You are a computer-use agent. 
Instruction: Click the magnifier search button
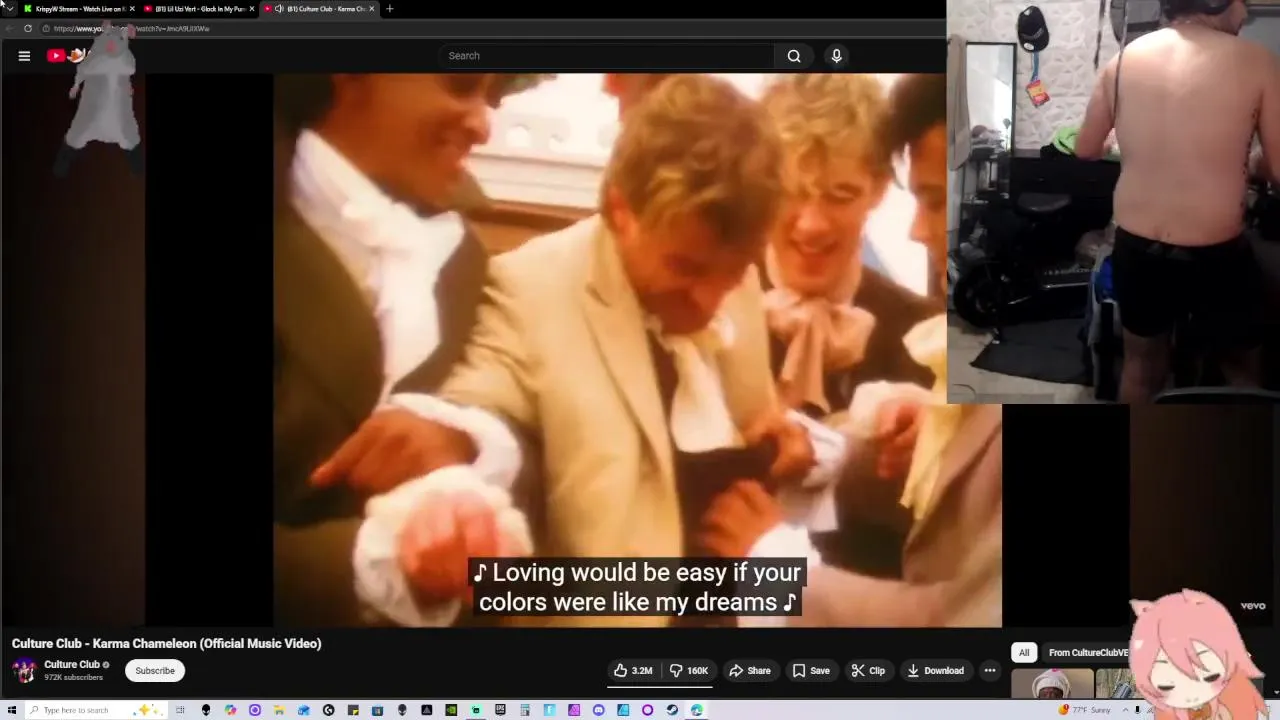tap(794, 56)
